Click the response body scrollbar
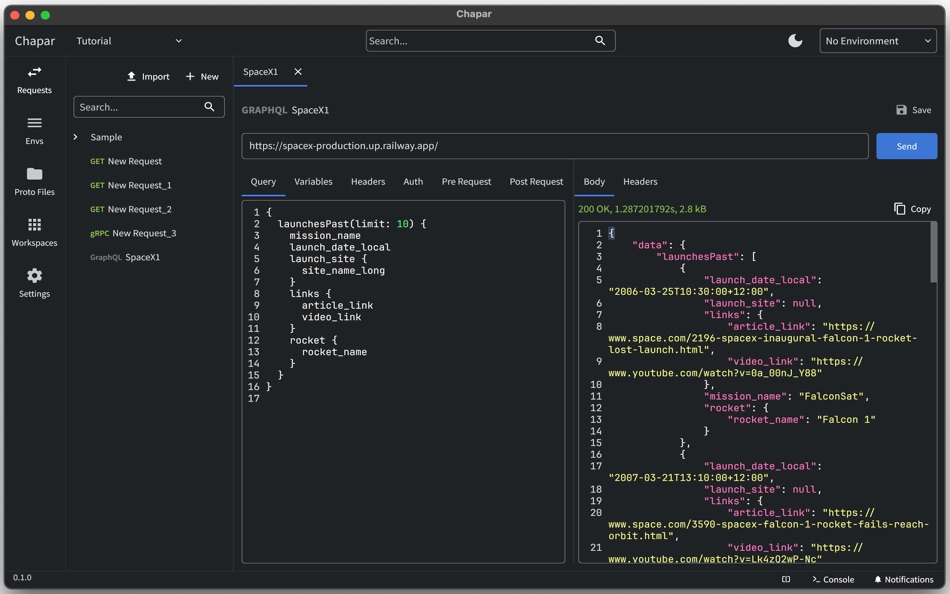Viewport: 950px width, 594px height. [x=934, y=250]
